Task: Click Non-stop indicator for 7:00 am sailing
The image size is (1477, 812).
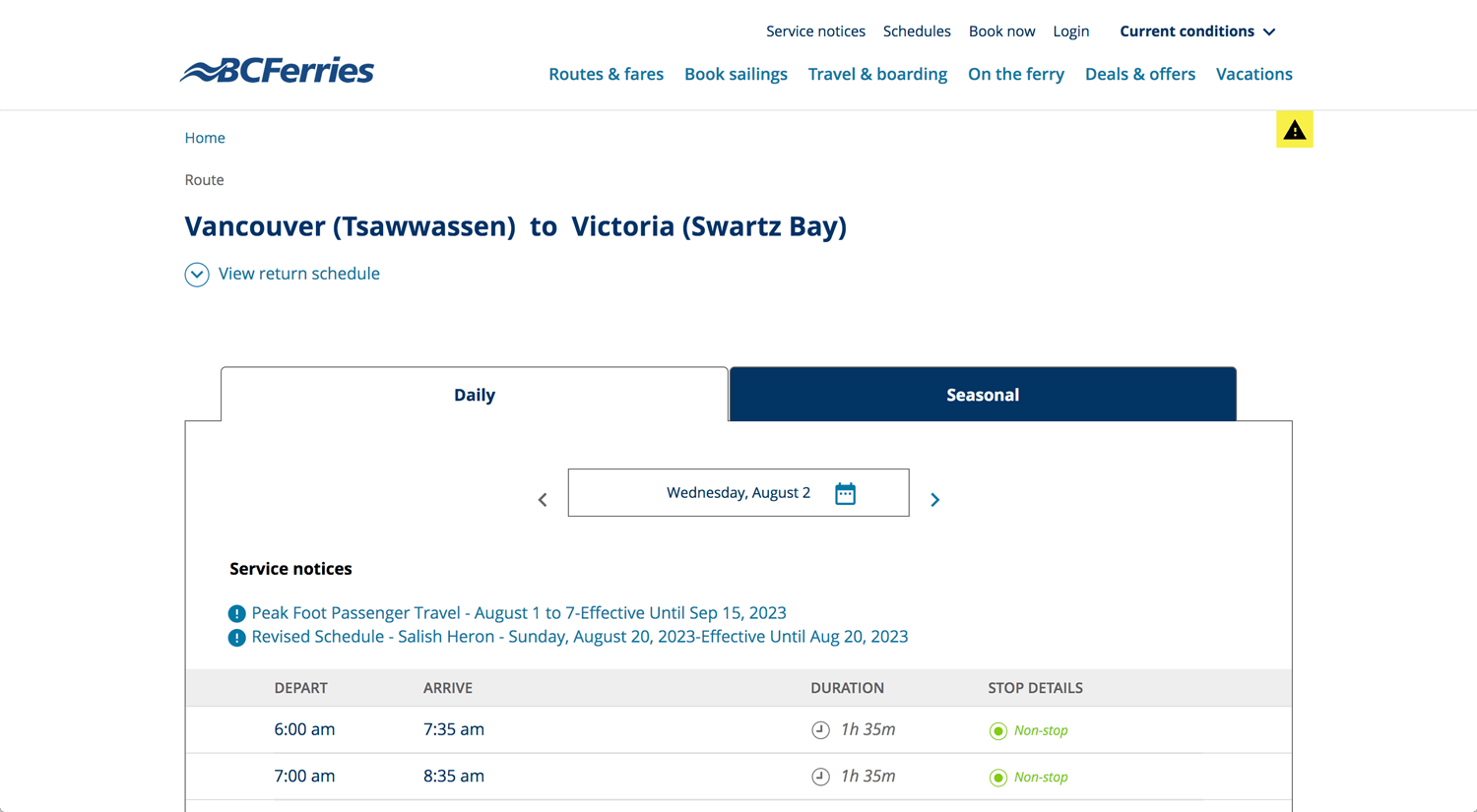Action: 1028,777
